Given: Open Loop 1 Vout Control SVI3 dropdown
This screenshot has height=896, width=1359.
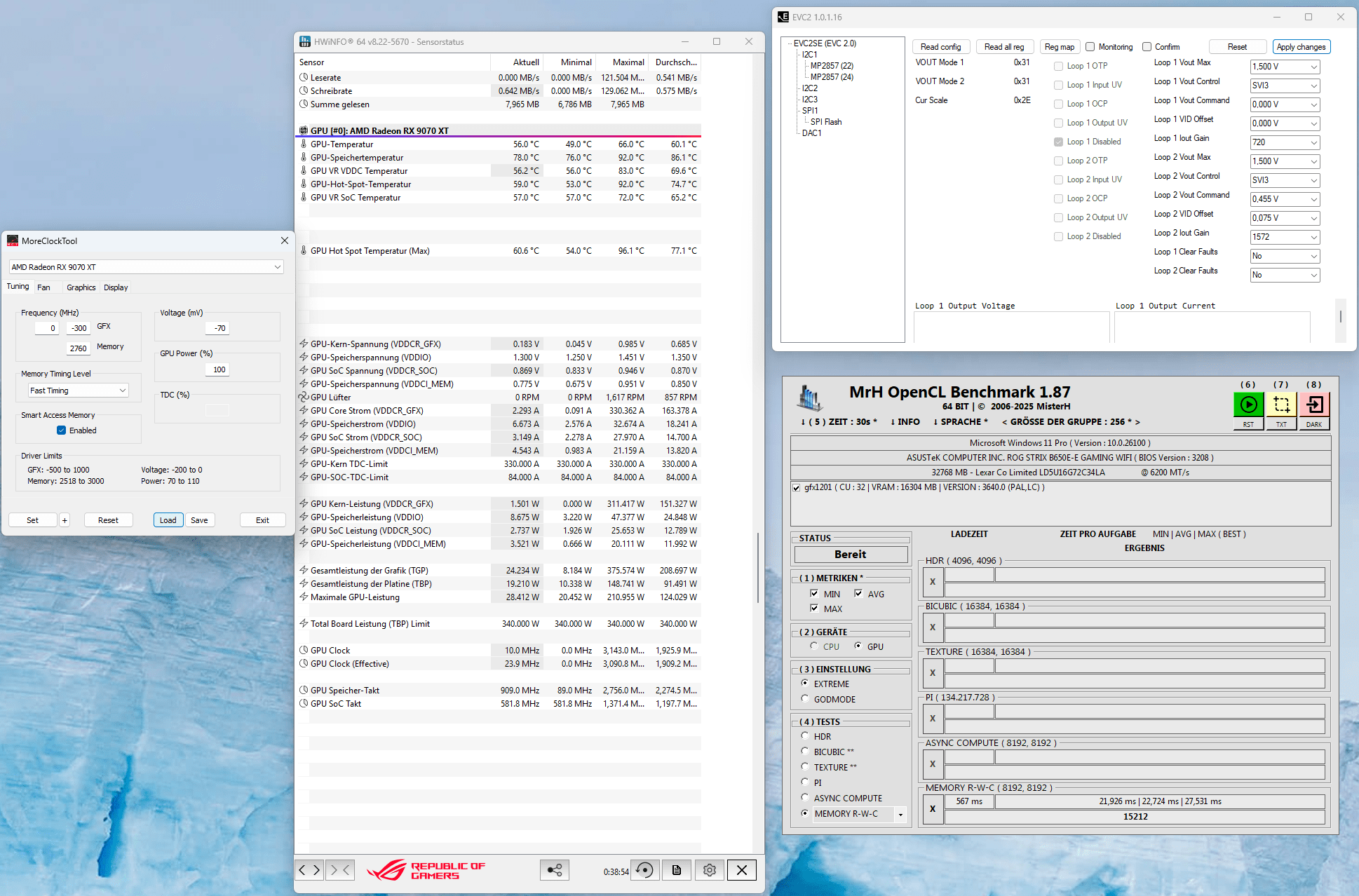Looking at the screenshot, I should [1285, 86].
